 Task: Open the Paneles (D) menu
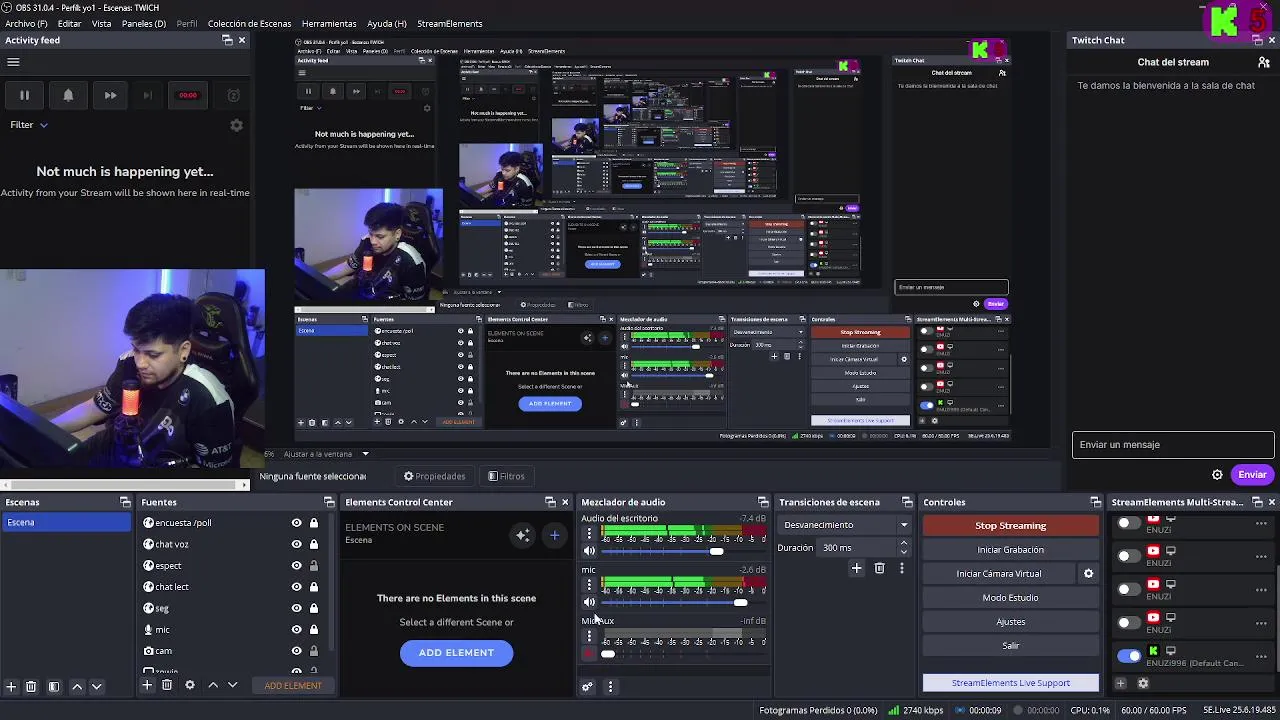click(145, 23)
